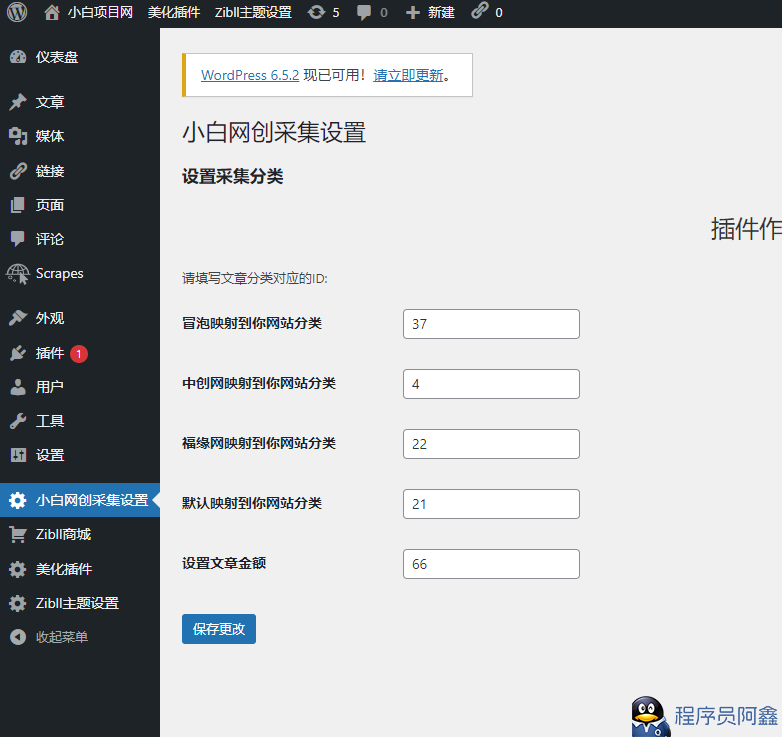Screen dimensions: 782x737
Task: Click the 用户 person icon
Action: [18, 387]
